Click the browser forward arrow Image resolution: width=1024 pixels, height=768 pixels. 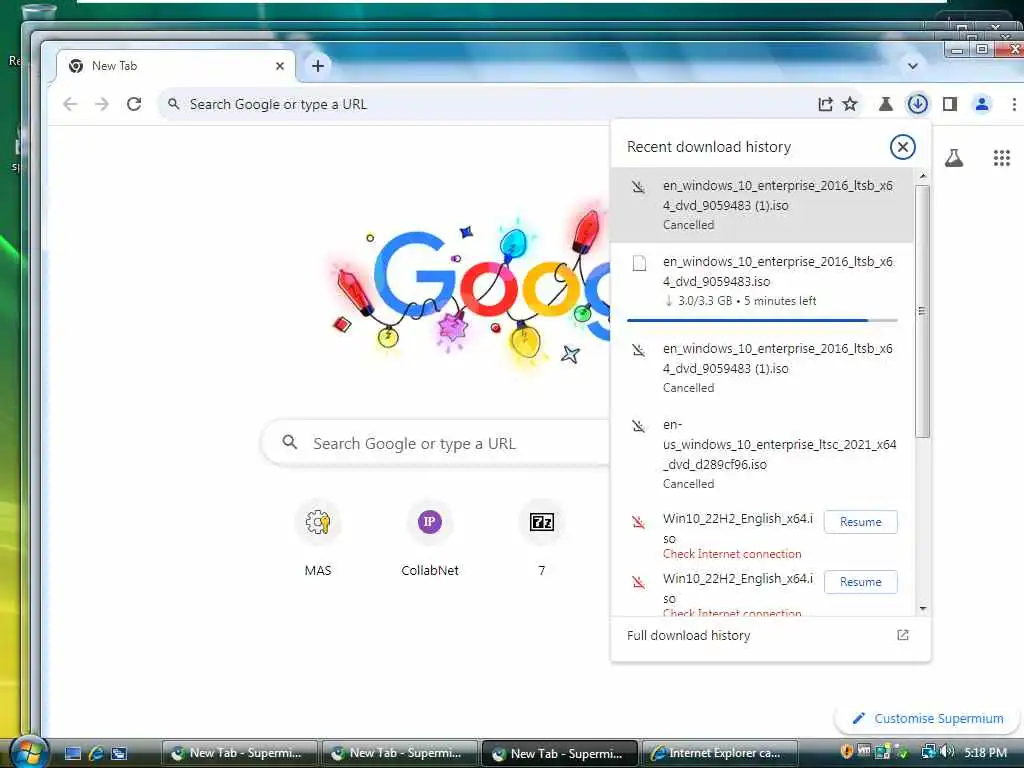102,104
